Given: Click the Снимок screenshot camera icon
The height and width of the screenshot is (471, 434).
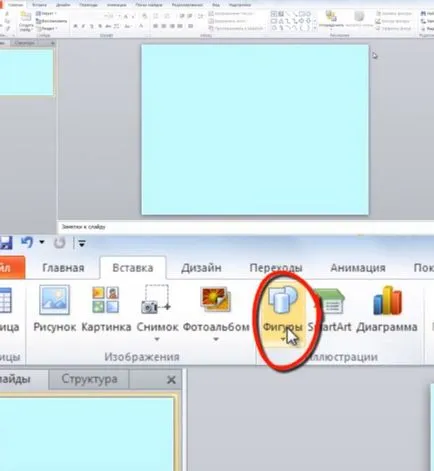Looking at the screenshot, I should (x=157, y=300).
